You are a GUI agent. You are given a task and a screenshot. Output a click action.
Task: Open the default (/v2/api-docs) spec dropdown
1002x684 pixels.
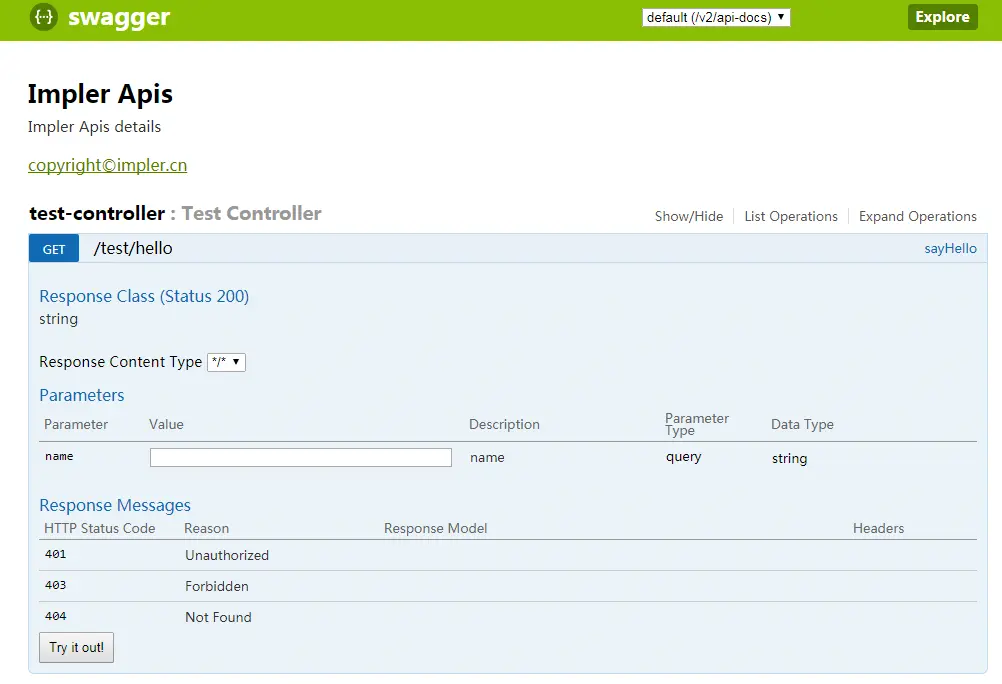tap(716, 17)
